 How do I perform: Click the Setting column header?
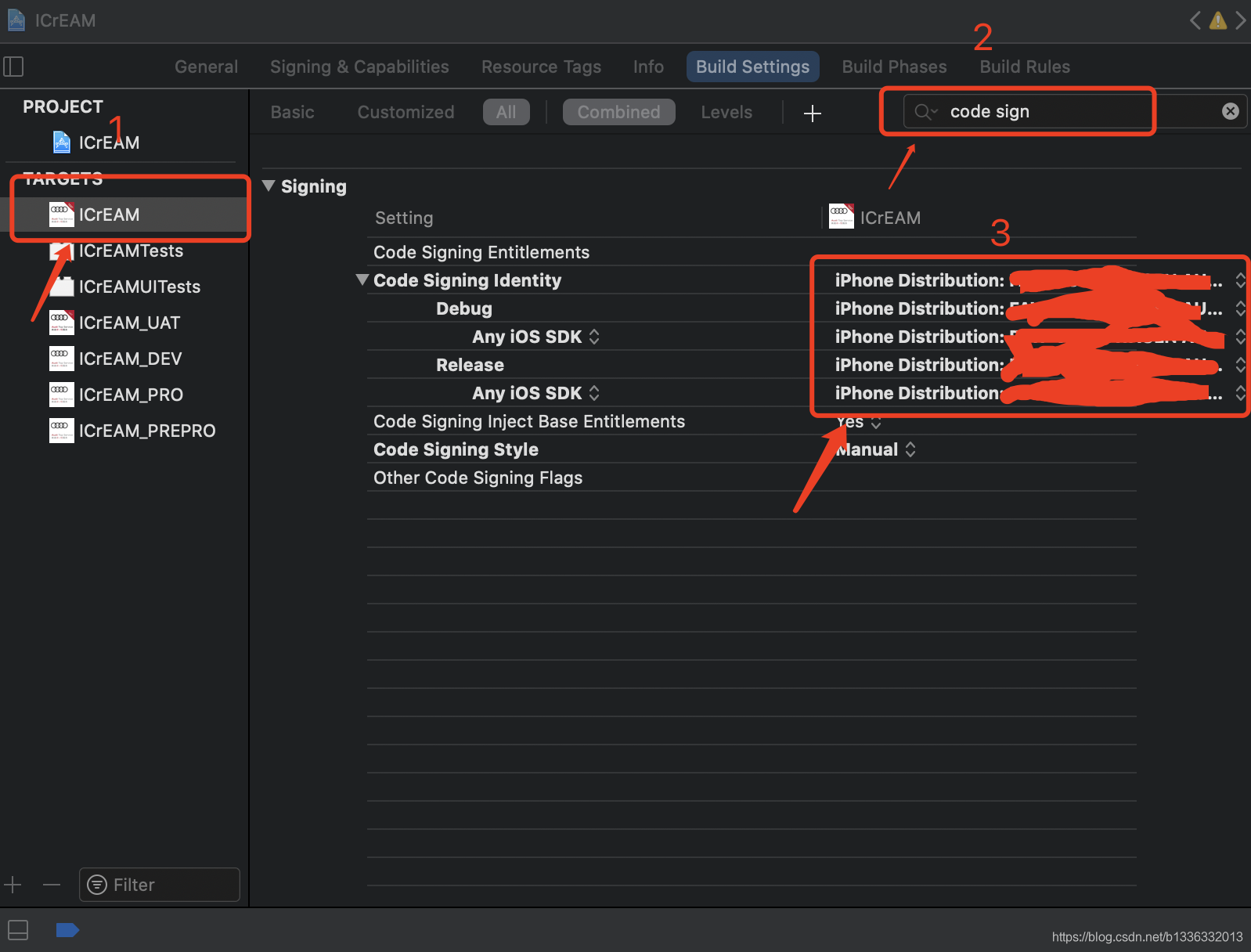point(404,218)
